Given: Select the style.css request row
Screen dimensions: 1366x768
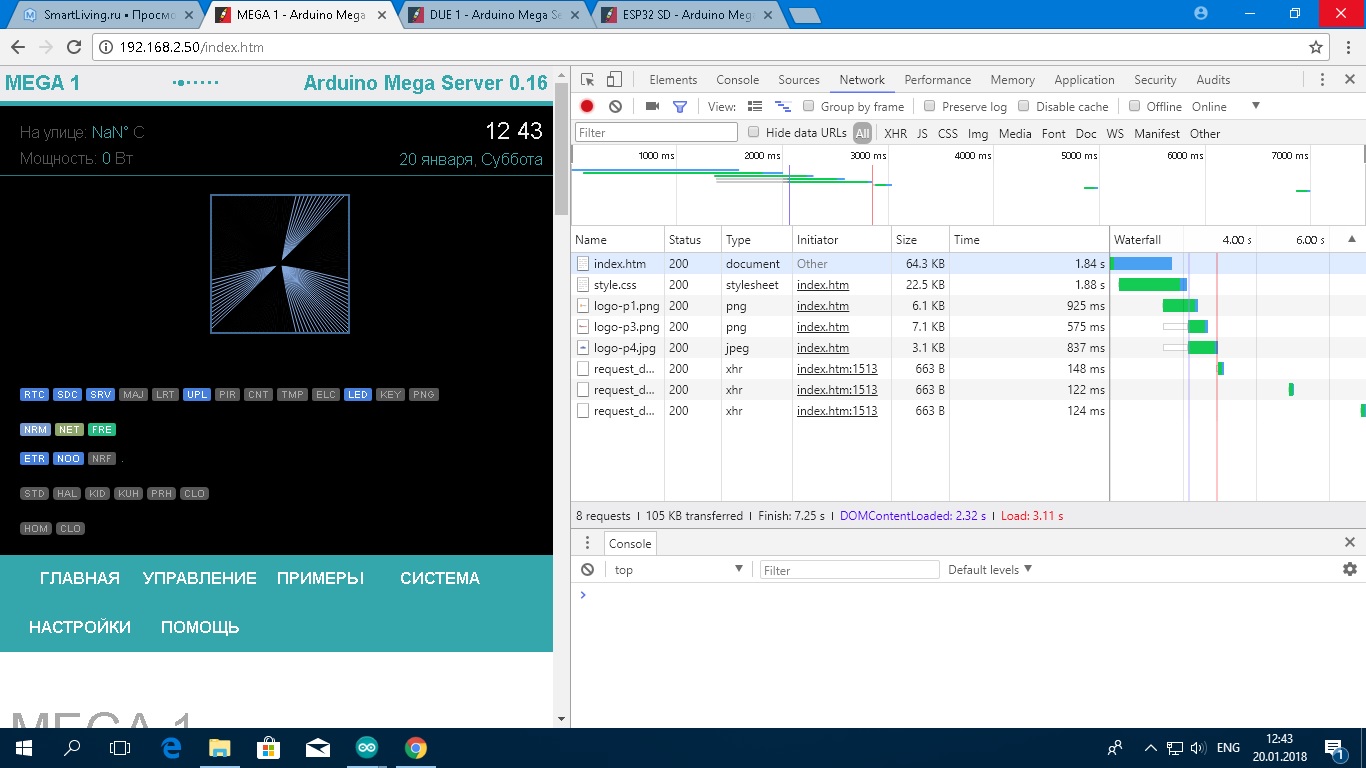Looking at the screenshot, I should 615,285.
